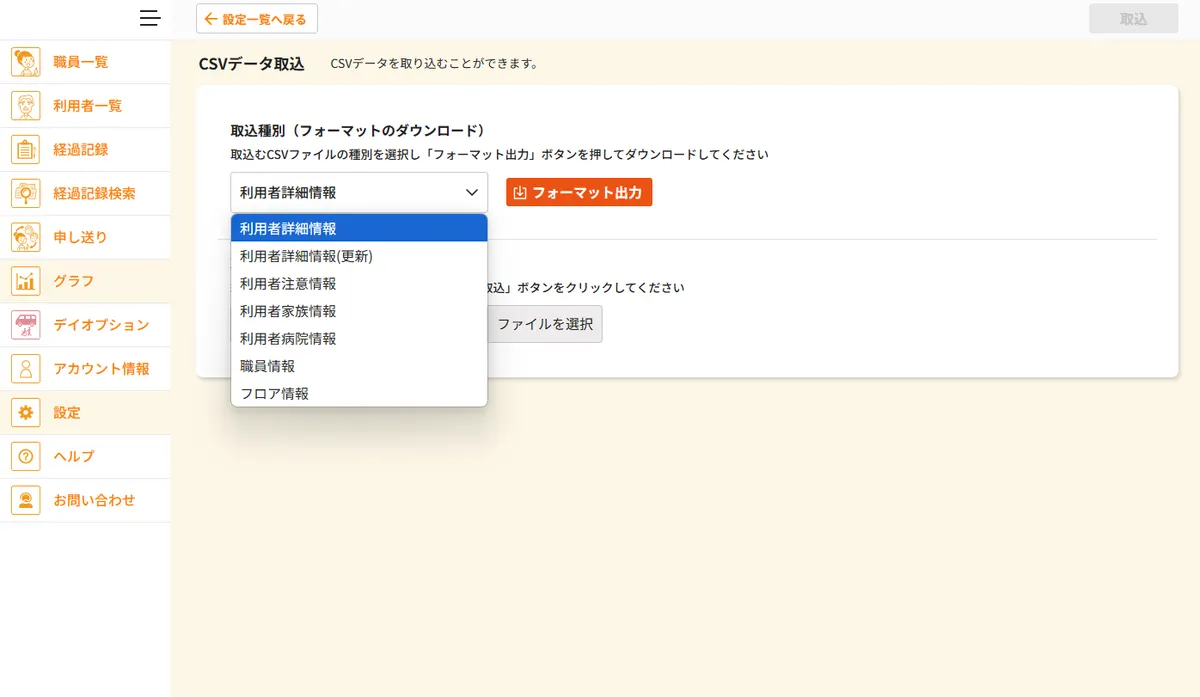
Task: Open 利用者一覧 in the sidebar
Action: tap(85, 106)
